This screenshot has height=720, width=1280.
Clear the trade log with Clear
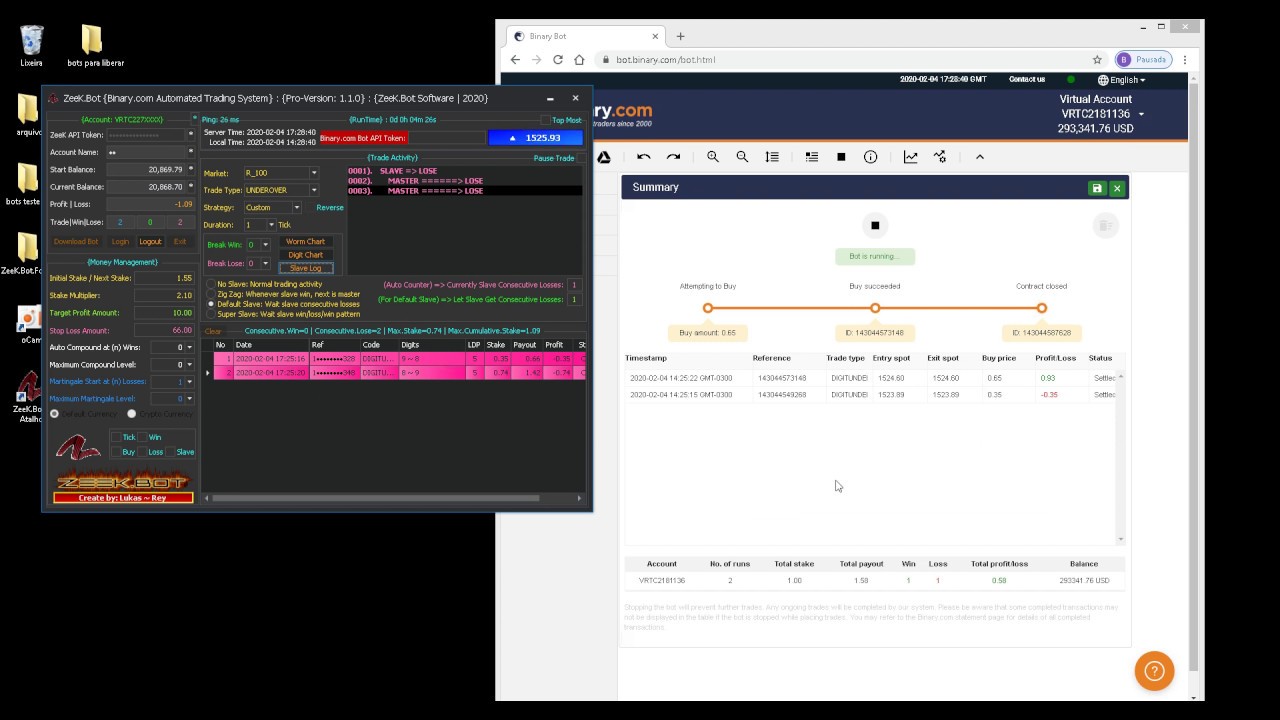(213, 331)
